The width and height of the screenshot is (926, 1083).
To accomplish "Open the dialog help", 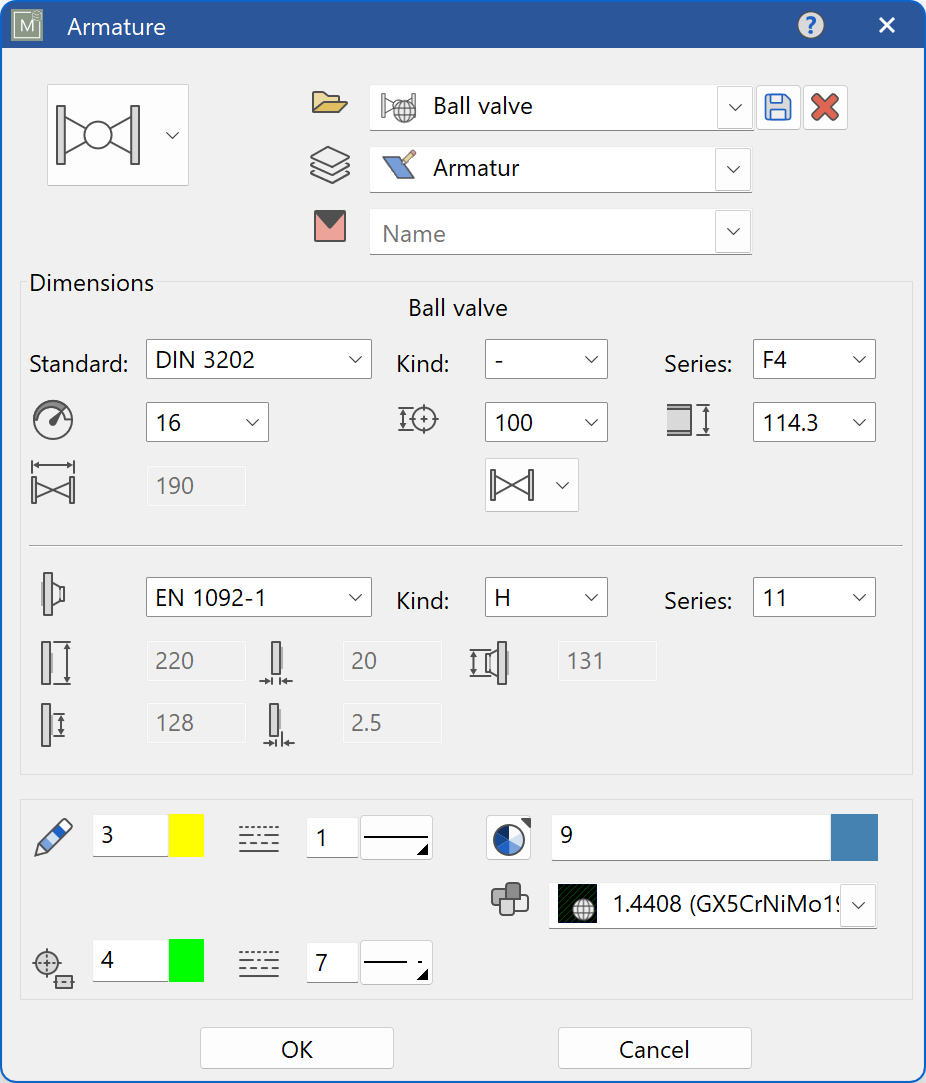I will coord(810,25).
